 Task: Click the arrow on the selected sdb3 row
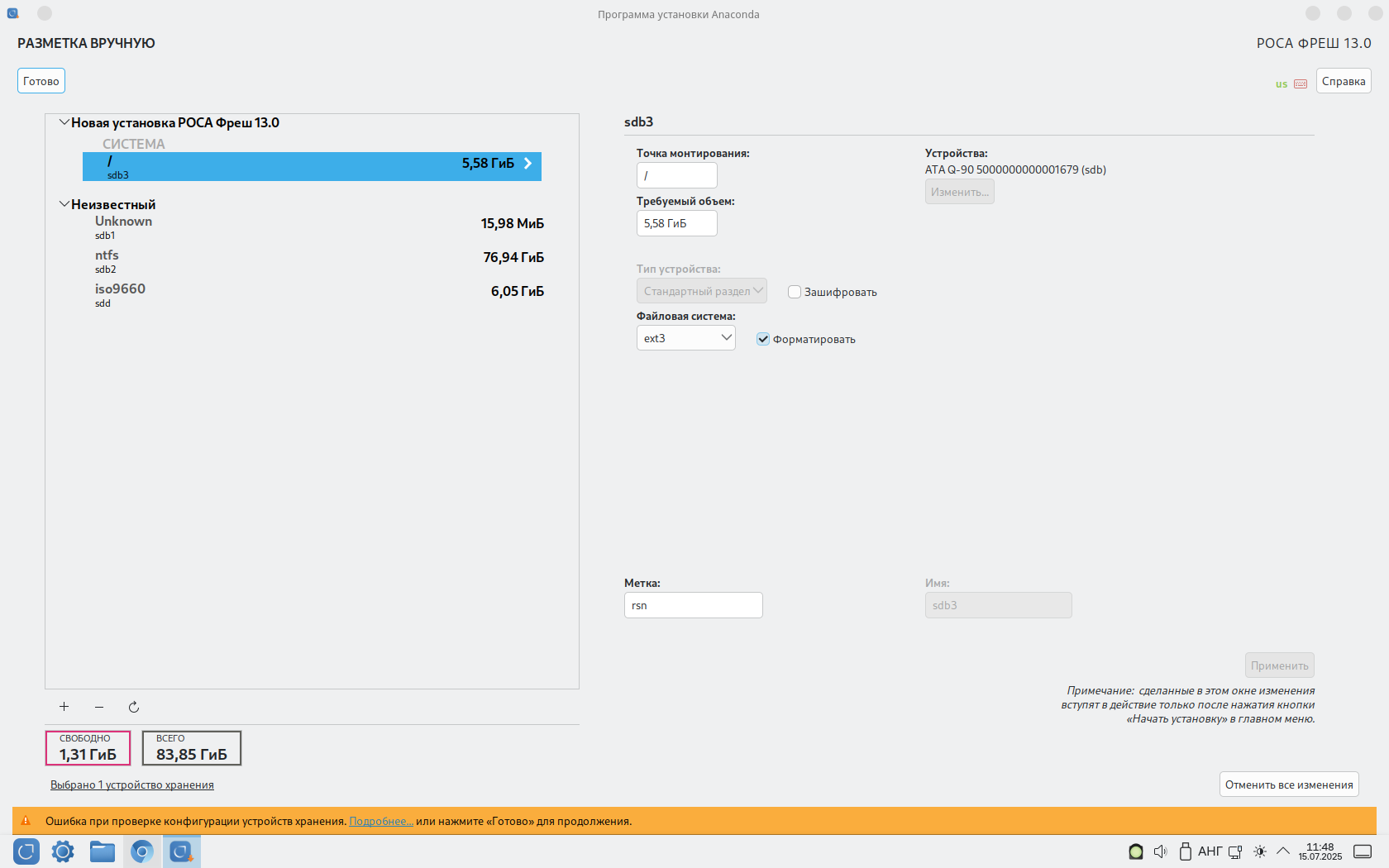[527, 164]
